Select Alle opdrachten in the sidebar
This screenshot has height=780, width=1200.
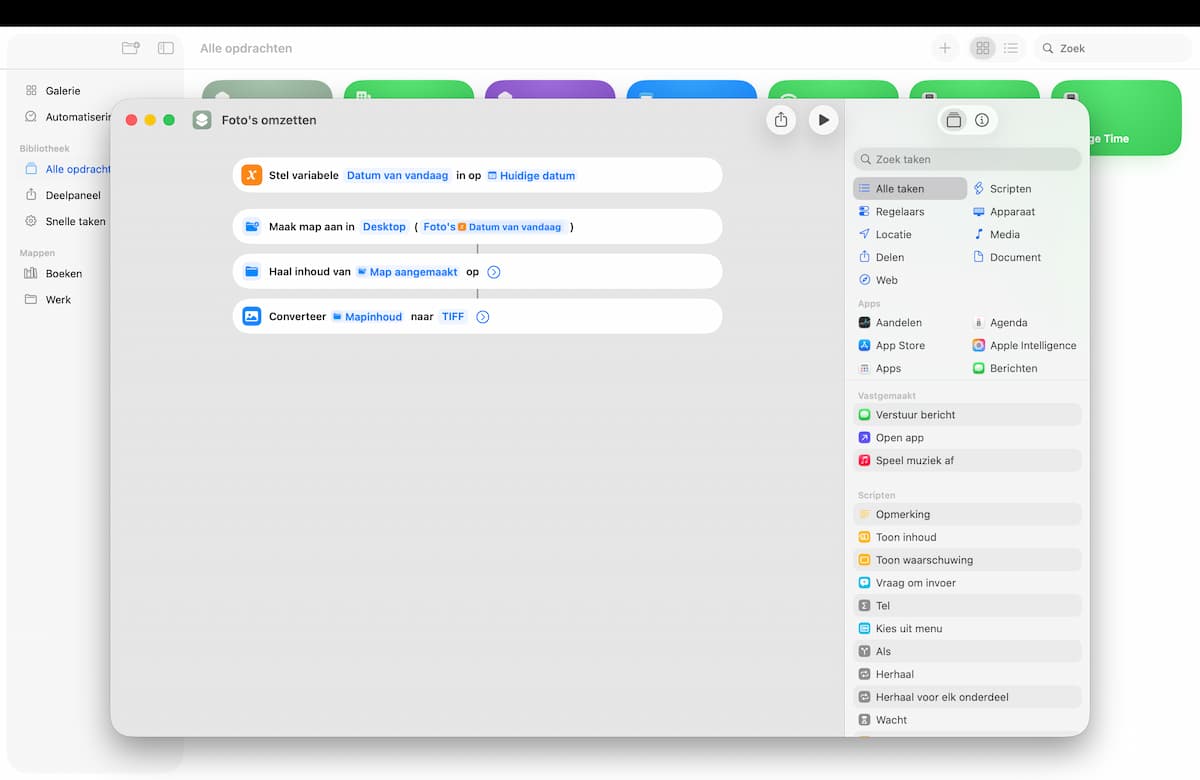(x=78, y=169)
